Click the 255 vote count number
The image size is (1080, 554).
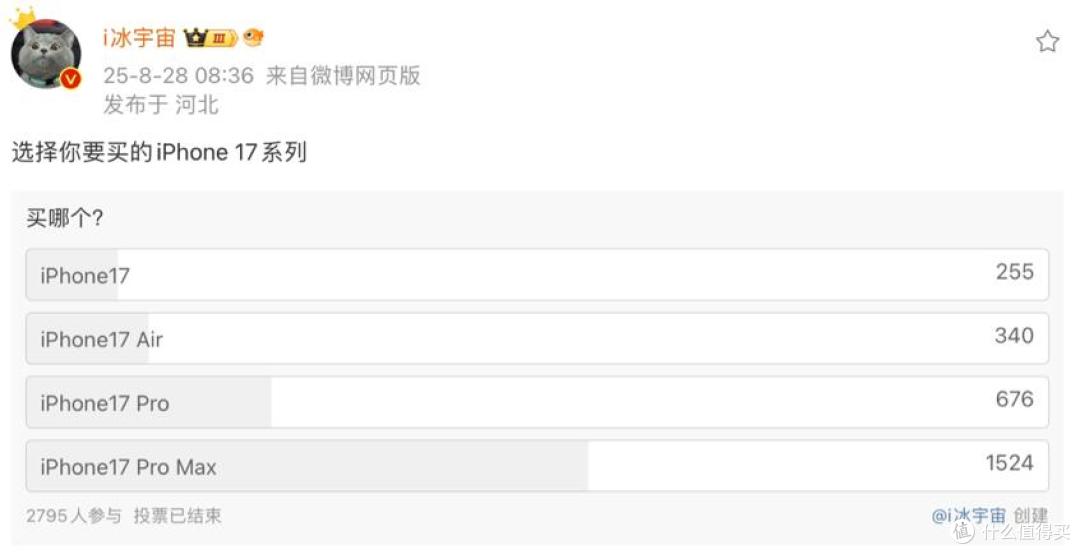coord(1015,271)
